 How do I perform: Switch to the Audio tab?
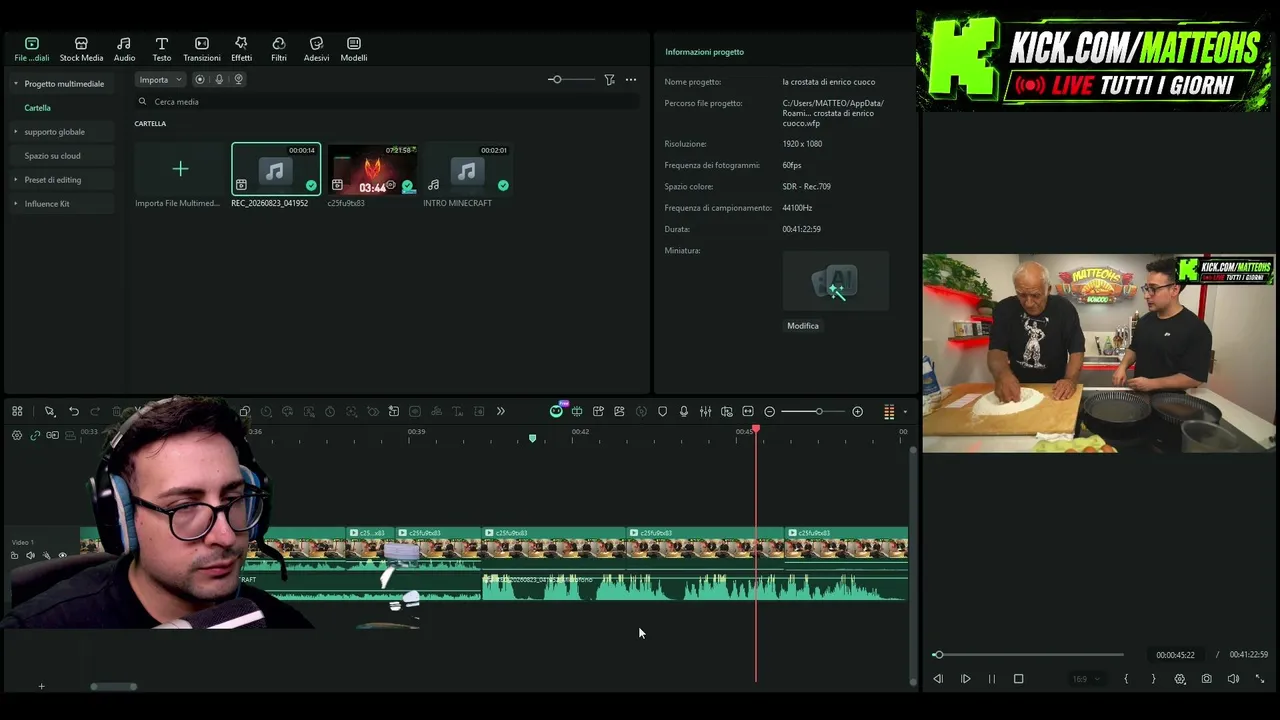tap(124, 49)
